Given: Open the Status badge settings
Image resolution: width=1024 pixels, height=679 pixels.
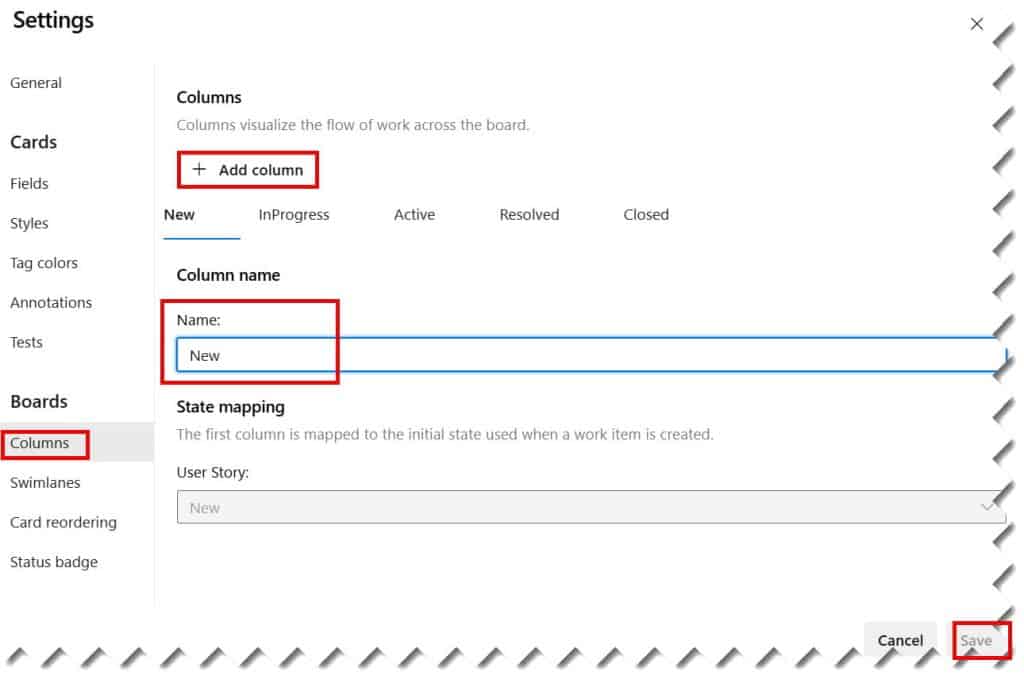Looking at the screenshot, I should [54, 561].
